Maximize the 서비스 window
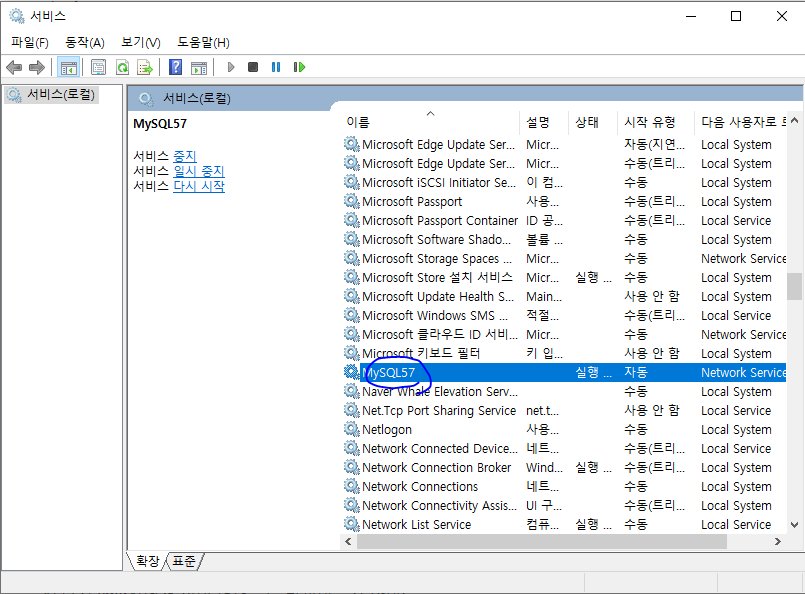 coord(736,16)
